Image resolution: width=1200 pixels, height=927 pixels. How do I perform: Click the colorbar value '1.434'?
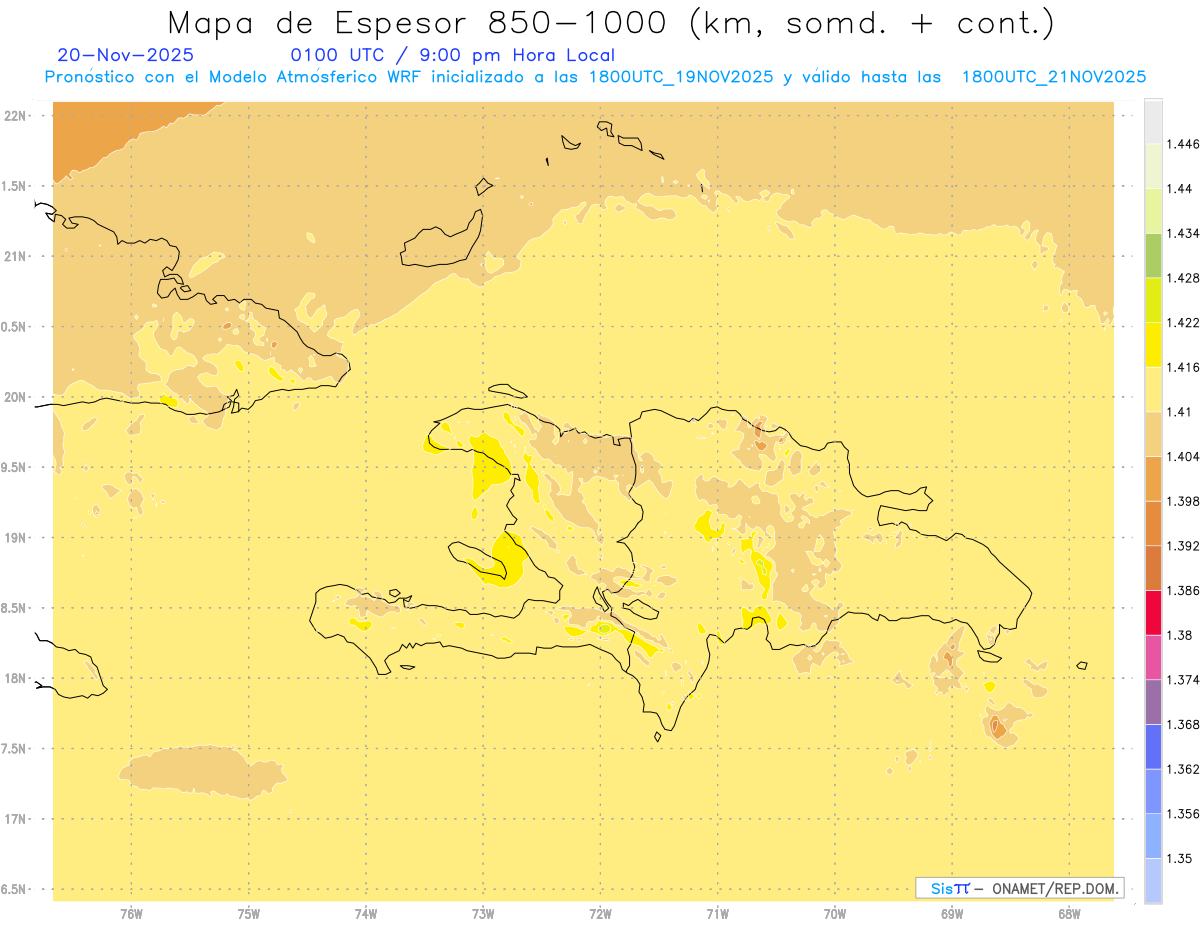[1181, 233]
